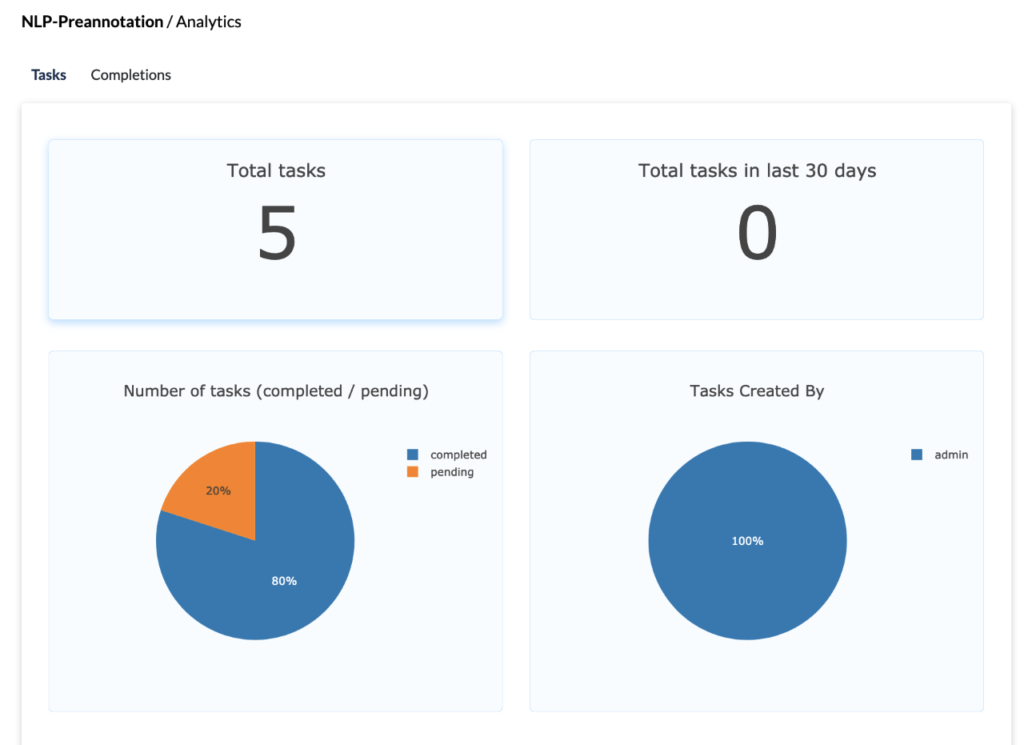This screenshot has height=745, width=1024.
Task: Click the Tasks Created By chart title
Action: click(x=757, y=391)
